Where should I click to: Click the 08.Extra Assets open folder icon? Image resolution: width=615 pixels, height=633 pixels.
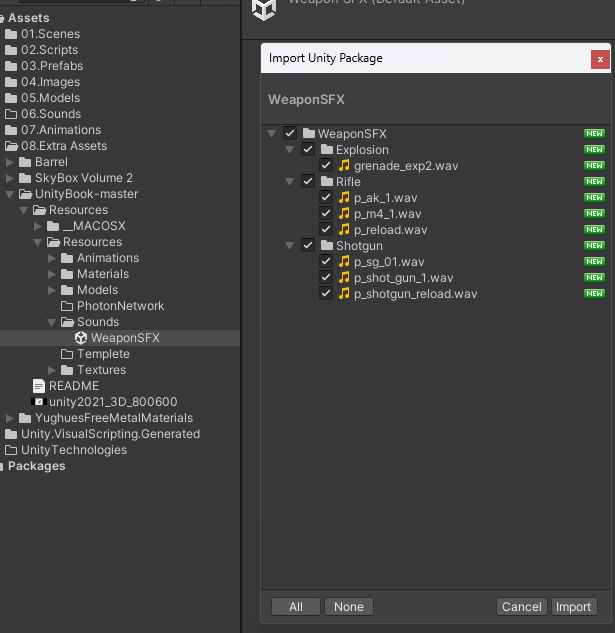pyautogui.click(x=11, y=146)
